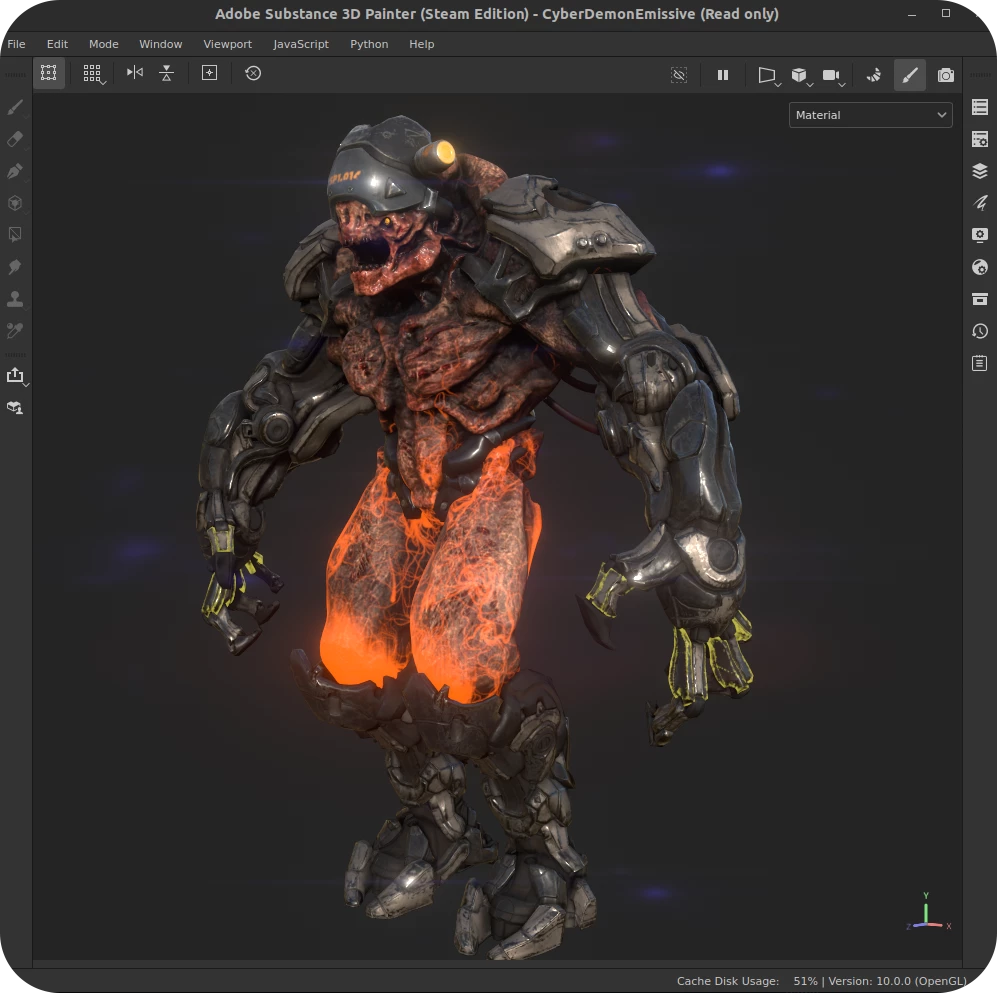Open the Python menu
The image size is (997, 993).
coord(369,44)
